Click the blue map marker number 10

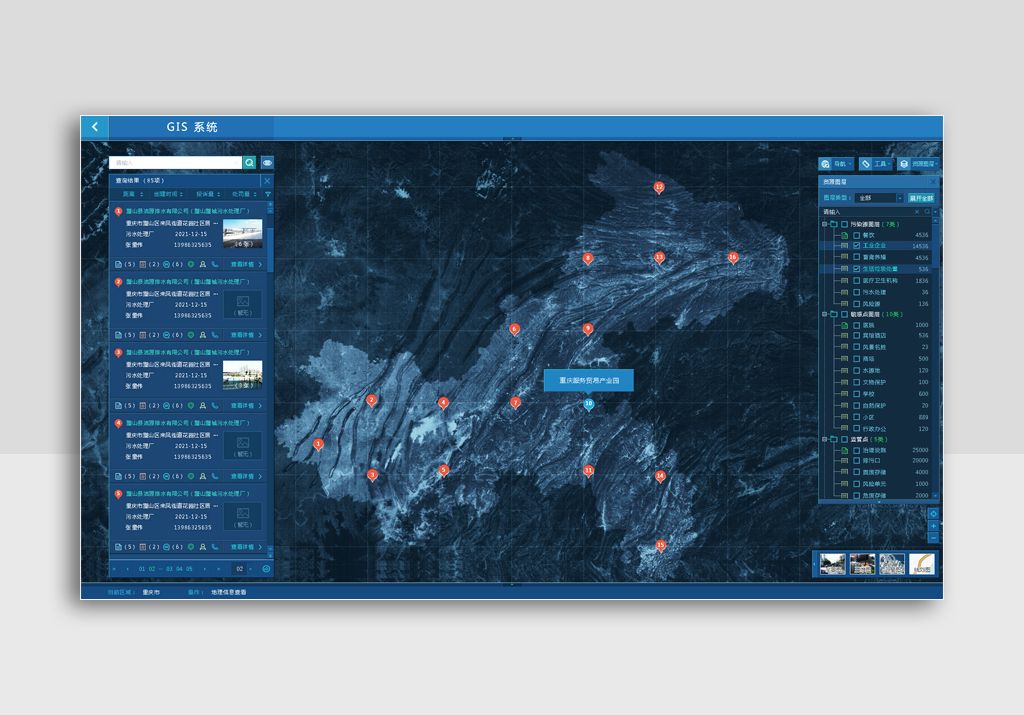pyautogui.click(x=589, y=404)
